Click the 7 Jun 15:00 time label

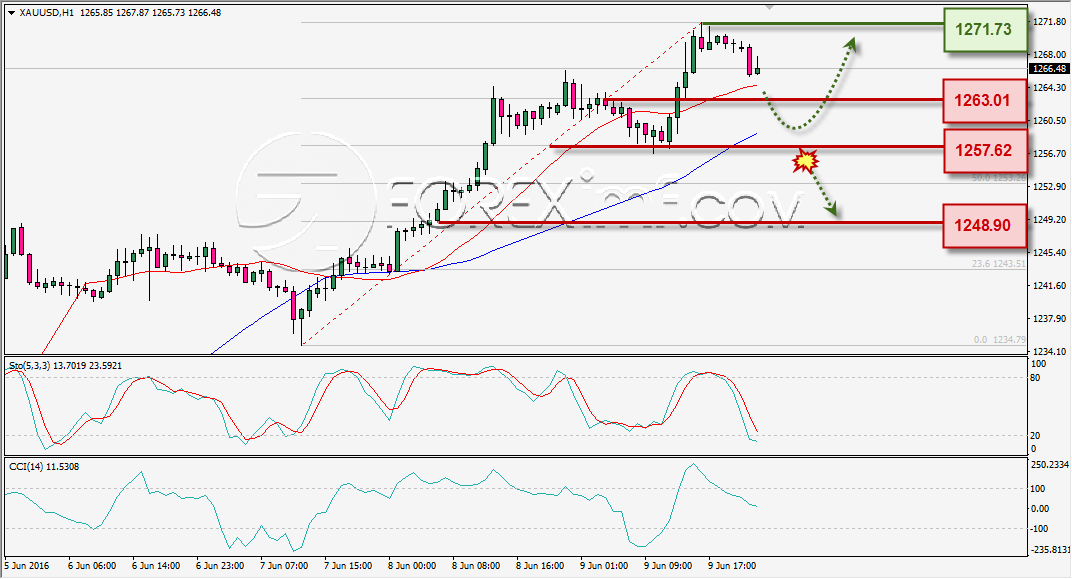click(348, 565)
